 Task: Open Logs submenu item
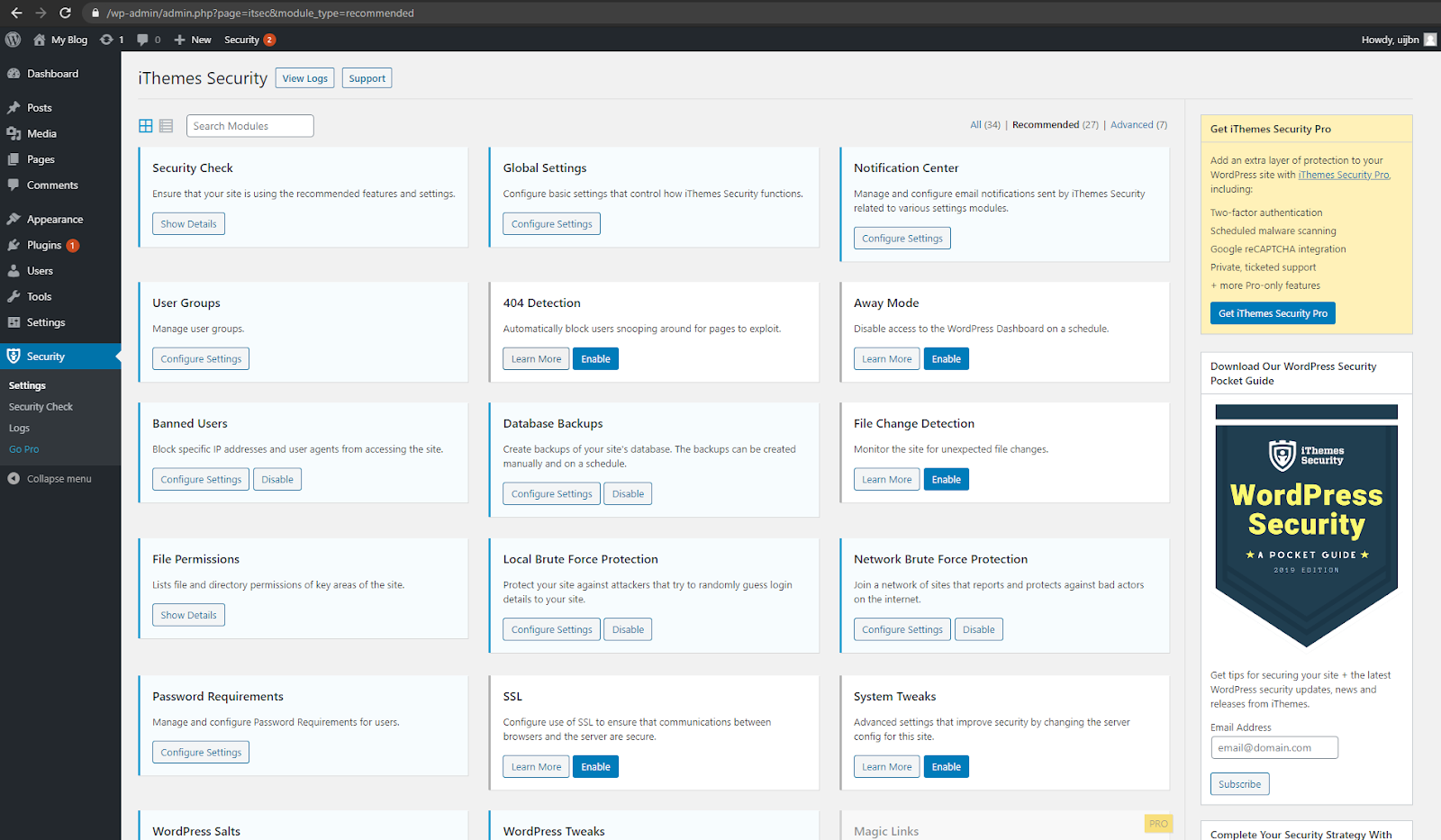(x=19, y=429)
